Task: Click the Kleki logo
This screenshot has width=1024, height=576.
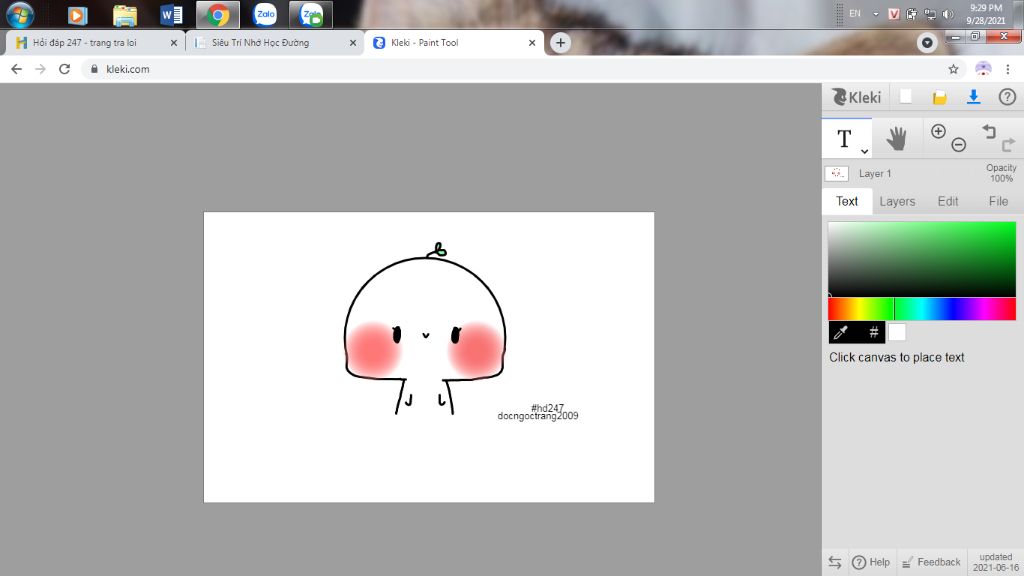Action: pos(856,97)
